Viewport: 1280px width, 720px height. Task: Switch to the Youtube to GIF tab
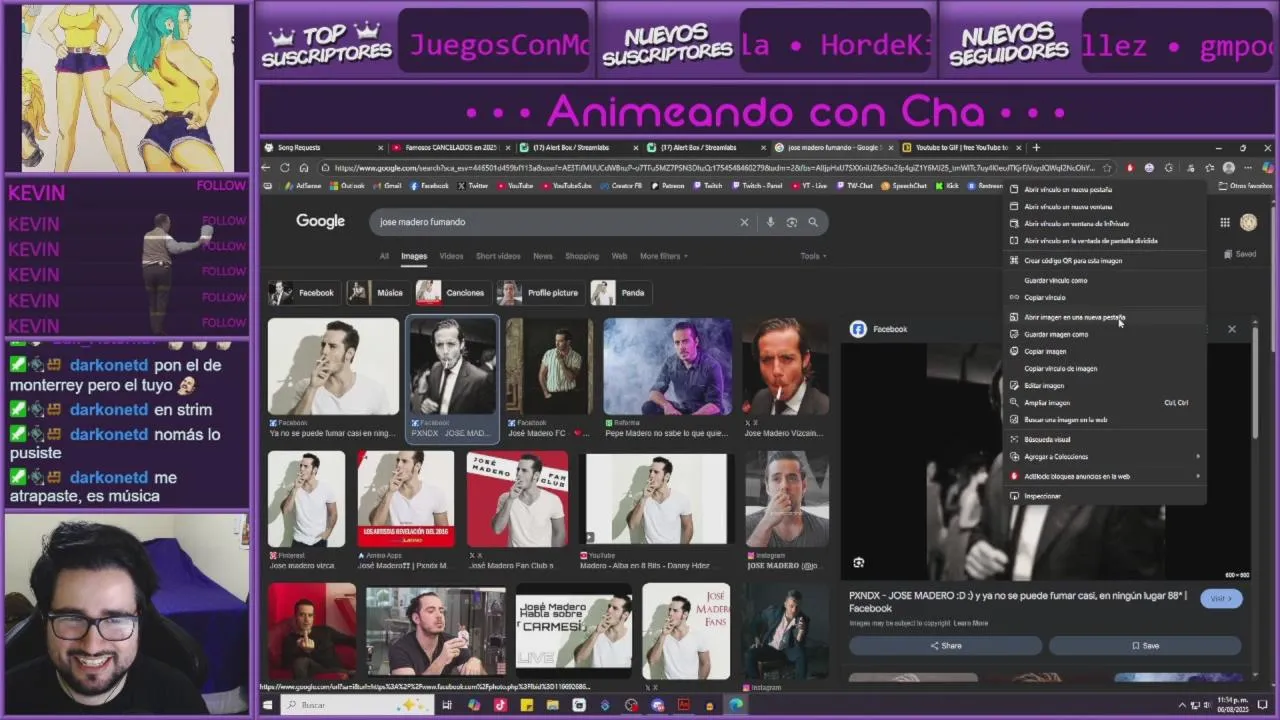click(x=962, y=147)
